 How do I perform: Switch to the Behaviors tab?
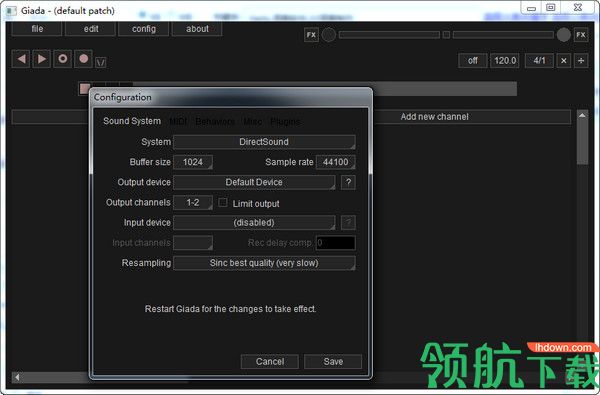[215, 121]
